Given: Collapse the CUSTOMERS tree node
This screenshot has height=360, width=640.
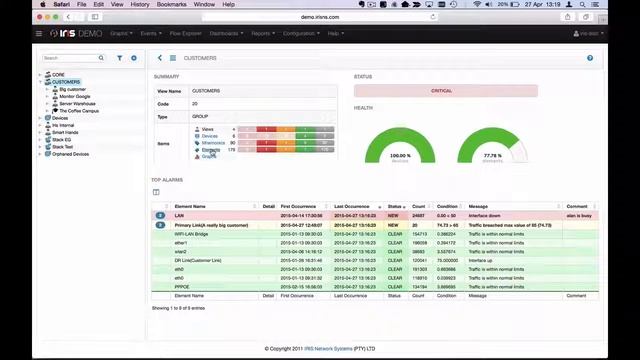Looking at the screenshot, I should 40,82.
